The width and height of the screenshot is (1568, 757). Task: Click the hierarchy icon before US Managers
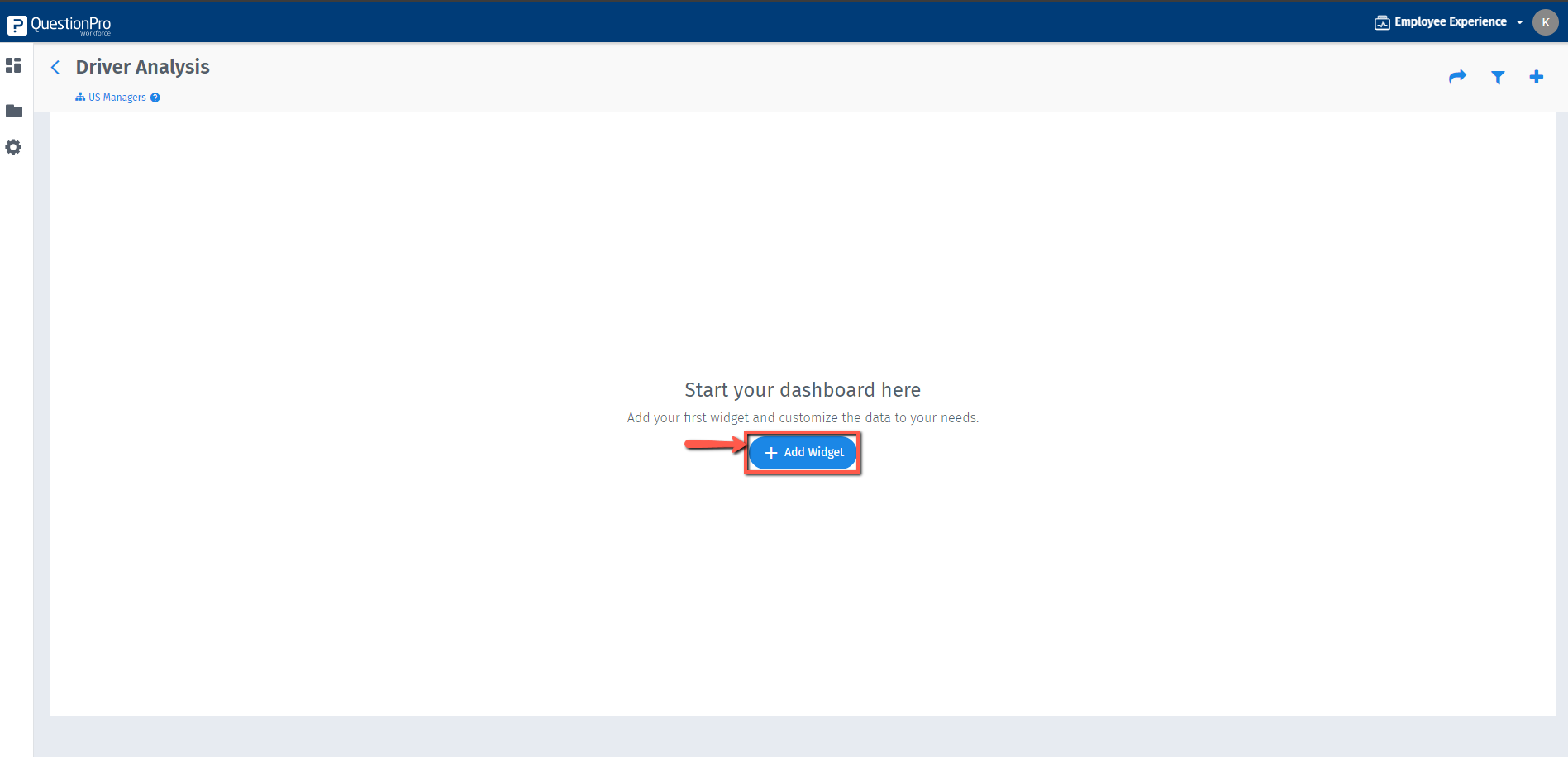[x=79, y=97]
